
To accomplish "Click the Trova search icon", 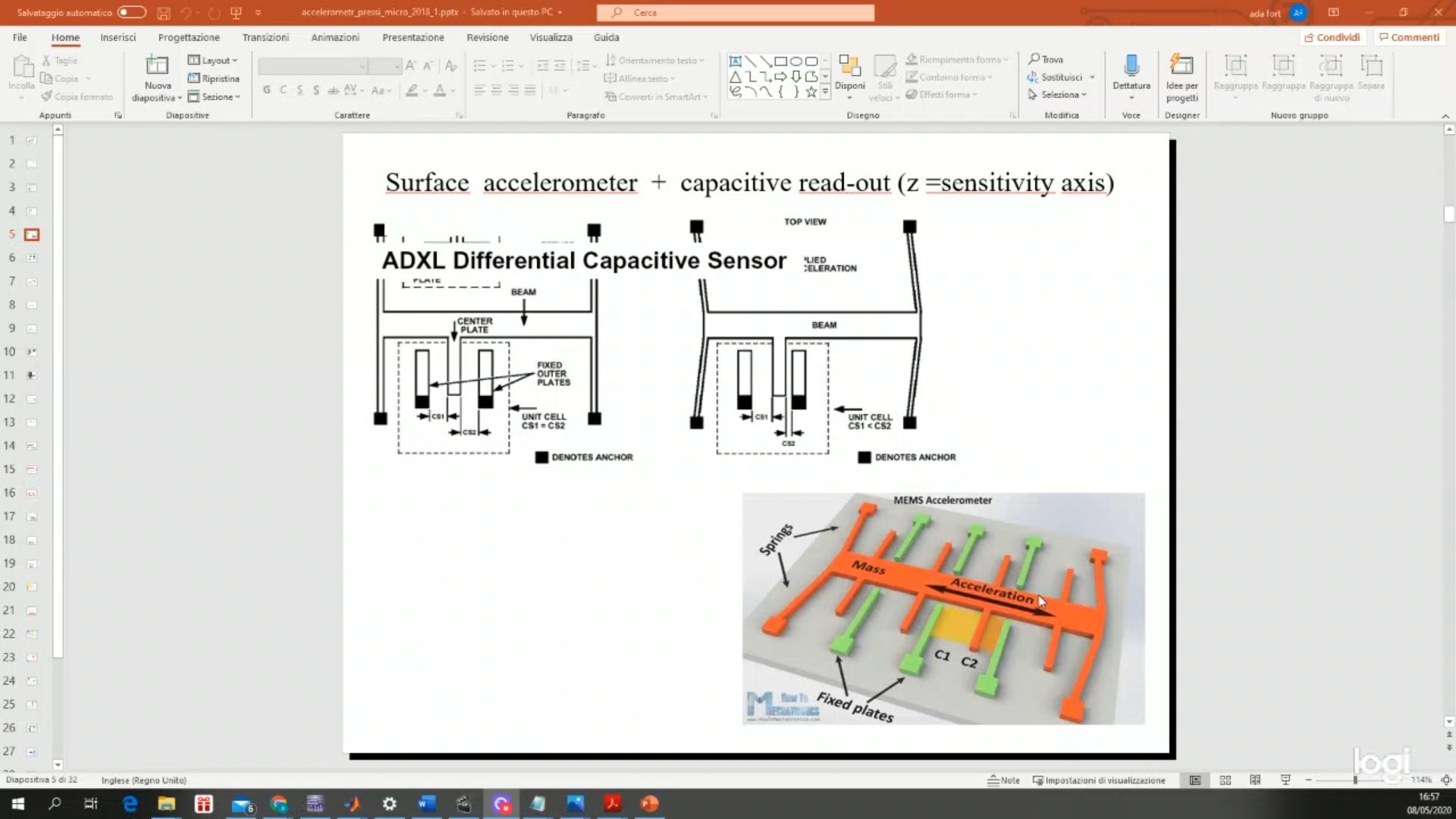I will 1034,59.
